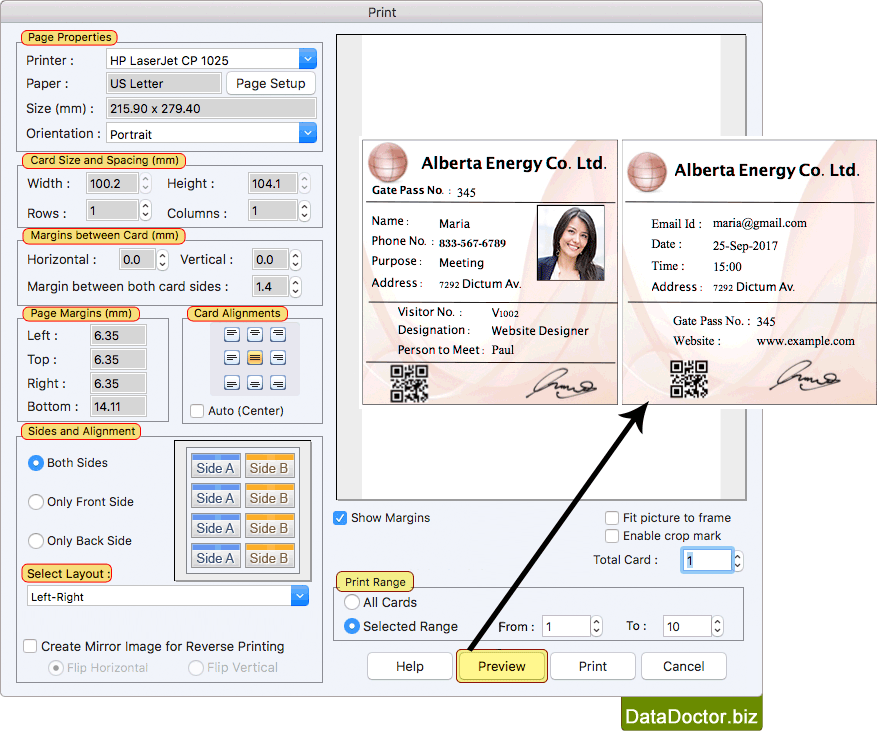Enable crop mark checkbox
Viewport: 882px width, 731px height.
pyautogui.click(x=611, y=536)
